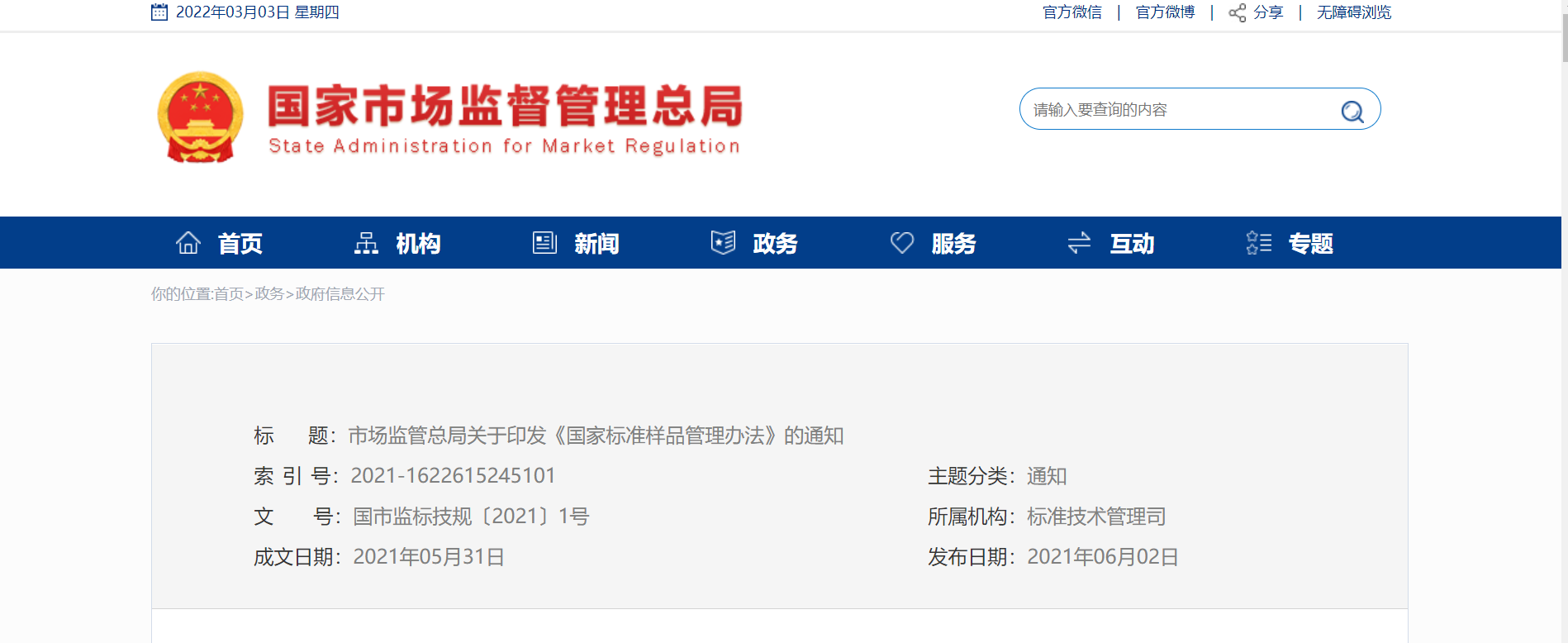
Task: Click 政务 in the breadcrumb trail
Action: pos(269,294)
